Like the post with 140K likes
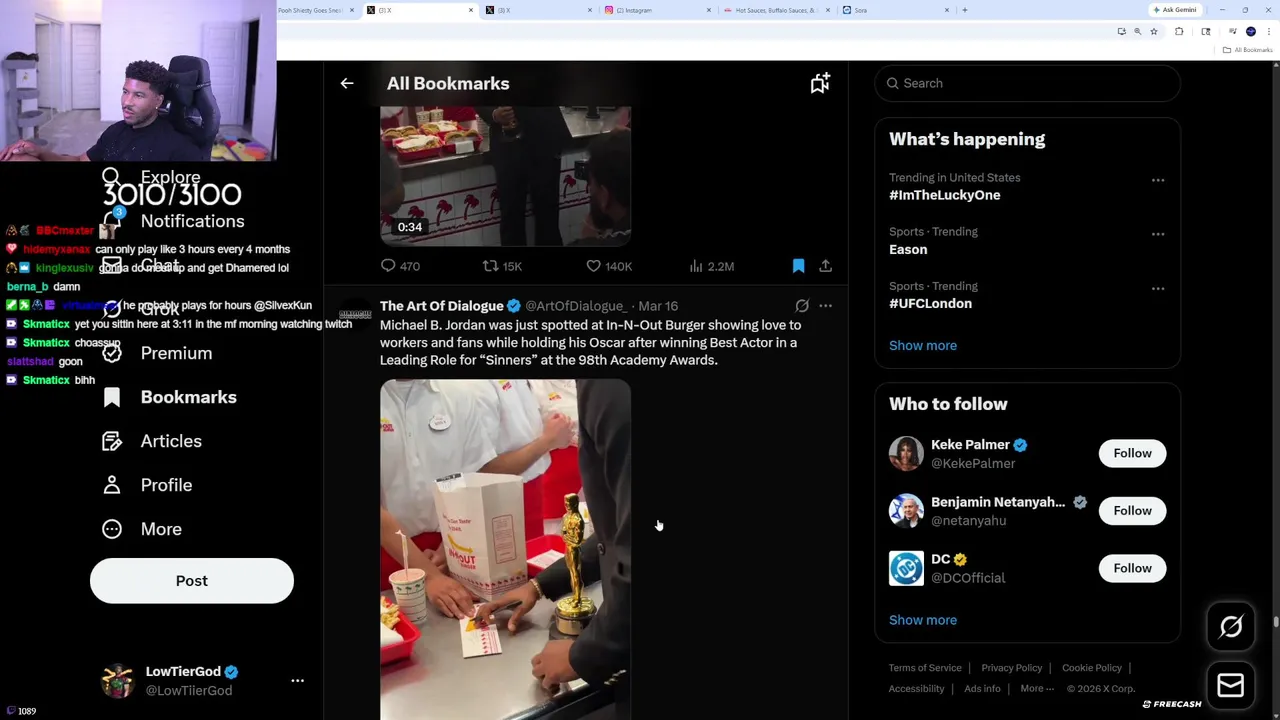The height and width of the screenshot is (720, 1280). (x=609, y=266)
